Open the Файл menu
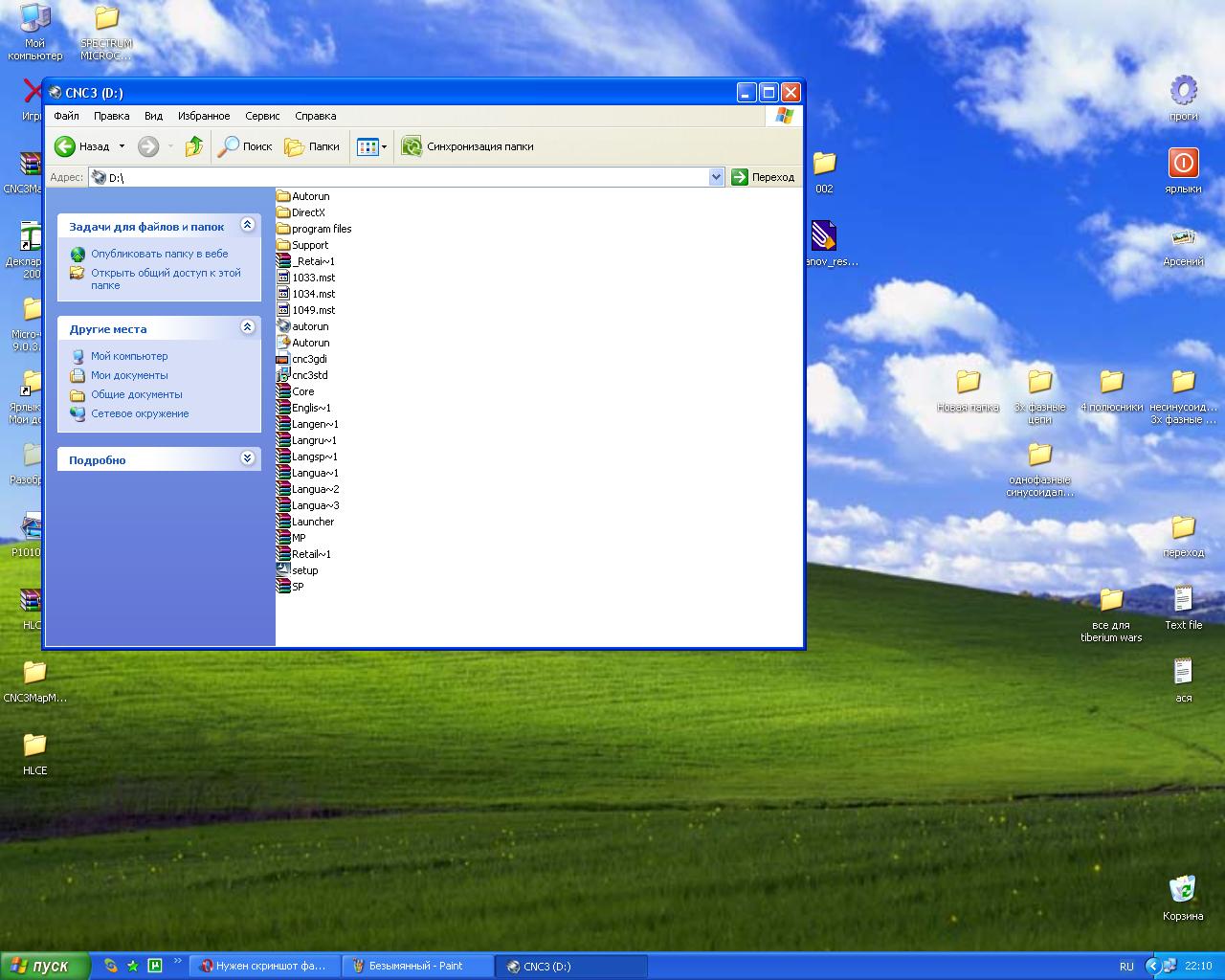This screenshot has width=1225, height=980. [67, 116]
